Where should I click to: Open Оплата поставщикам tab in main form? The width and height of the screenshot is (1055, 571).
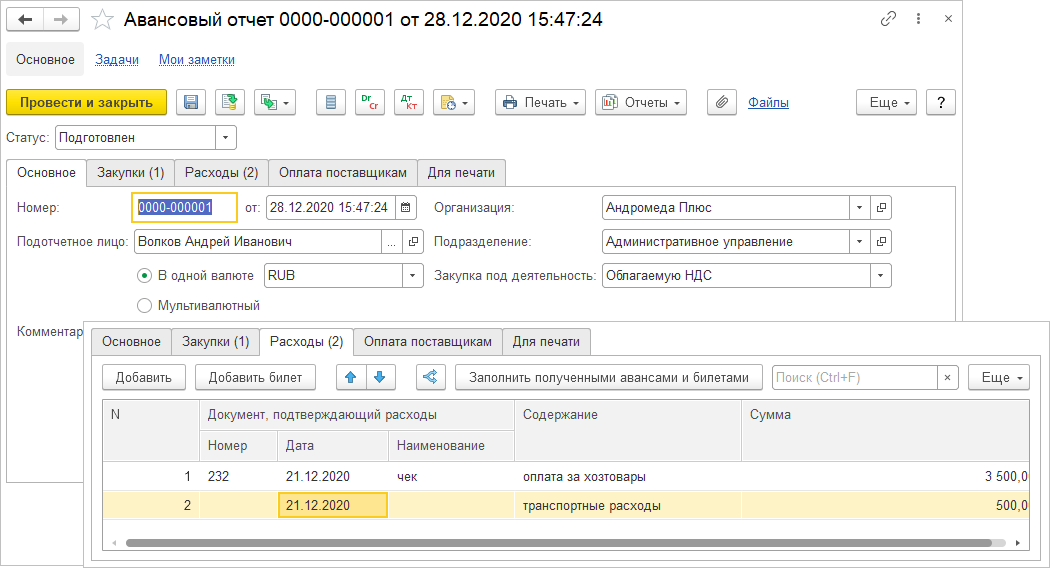coord(343,172)
